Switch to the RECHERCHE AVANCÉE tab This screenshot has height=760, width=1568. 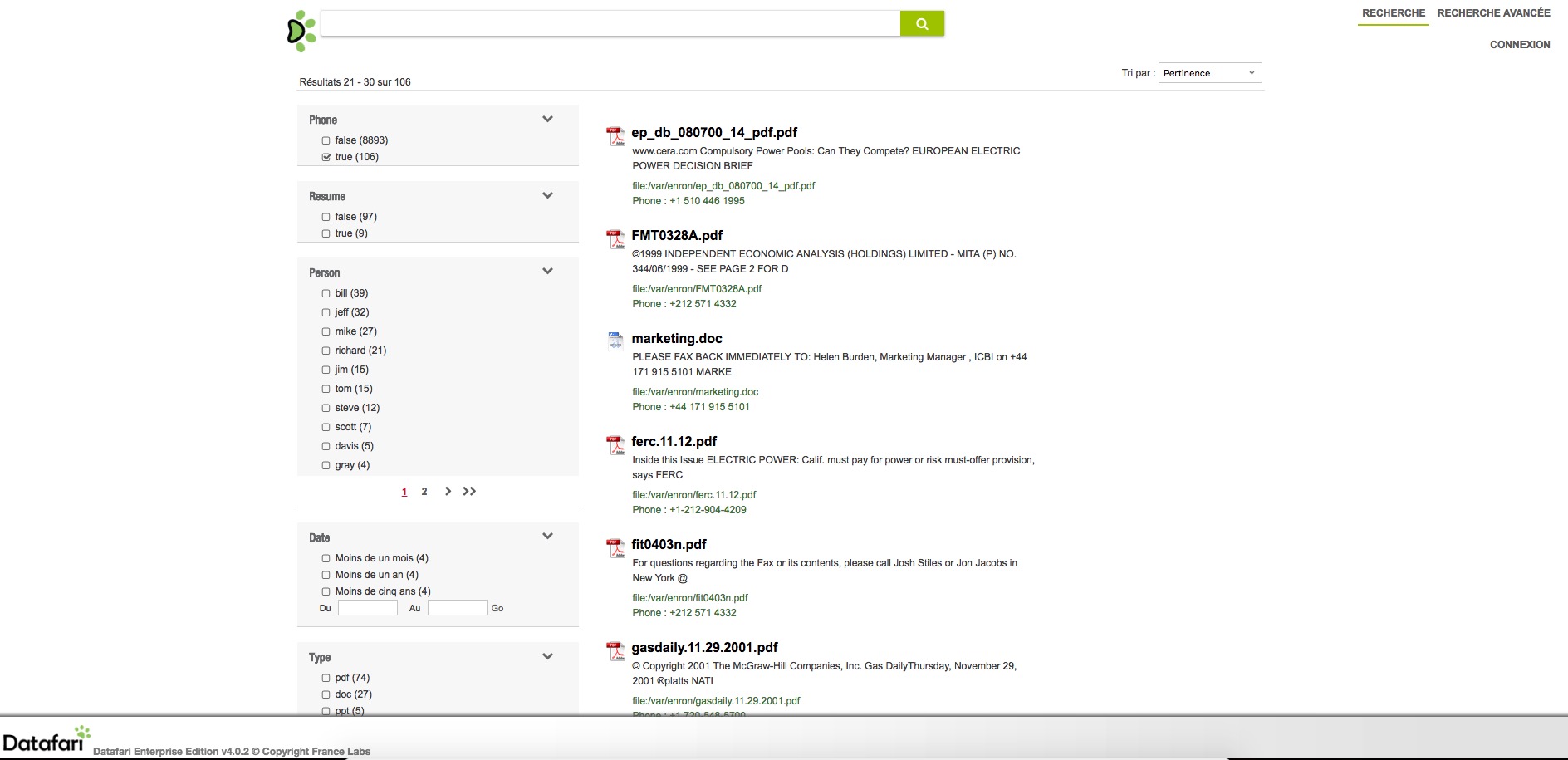tap(1493, 13)
